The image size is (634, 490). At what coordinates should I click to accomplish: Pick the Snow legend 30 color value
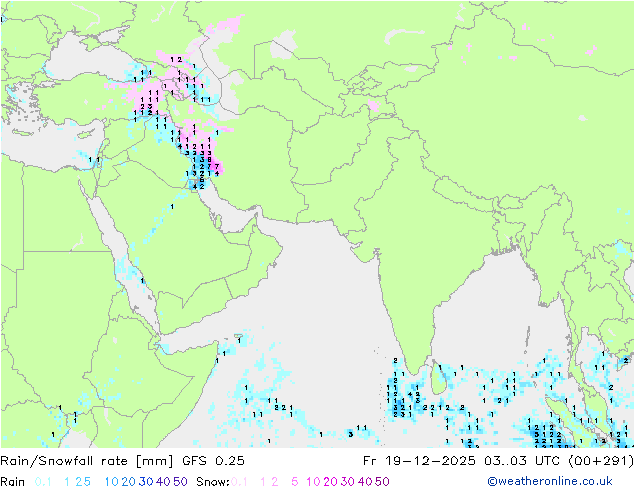point(348,482)
